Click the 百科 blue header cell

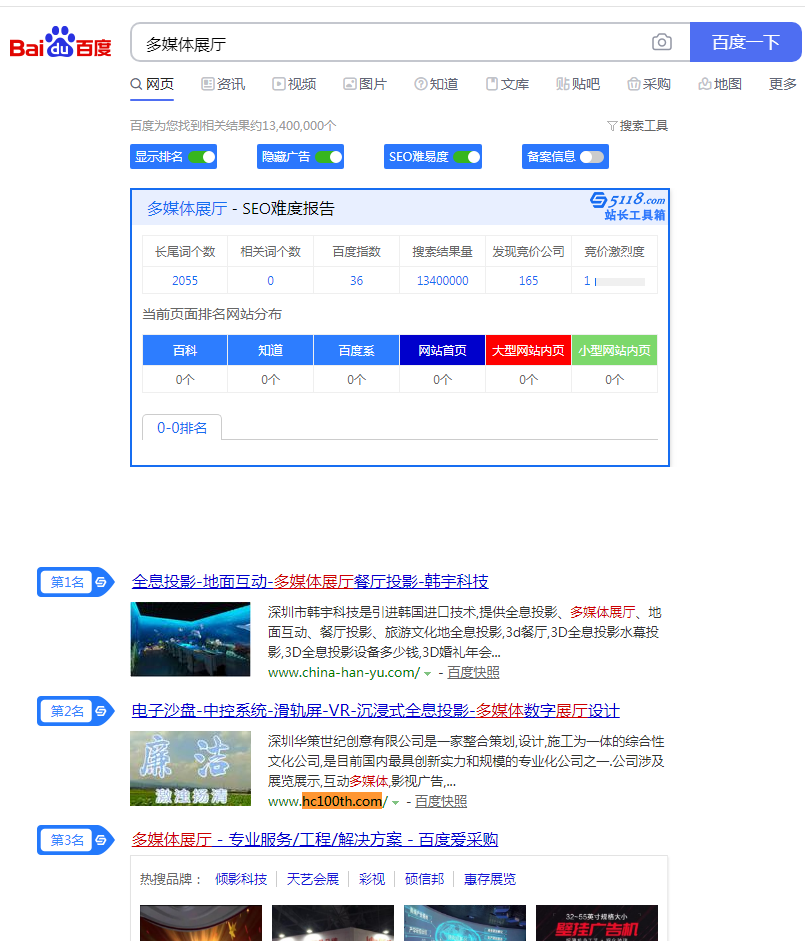(185, 350)
